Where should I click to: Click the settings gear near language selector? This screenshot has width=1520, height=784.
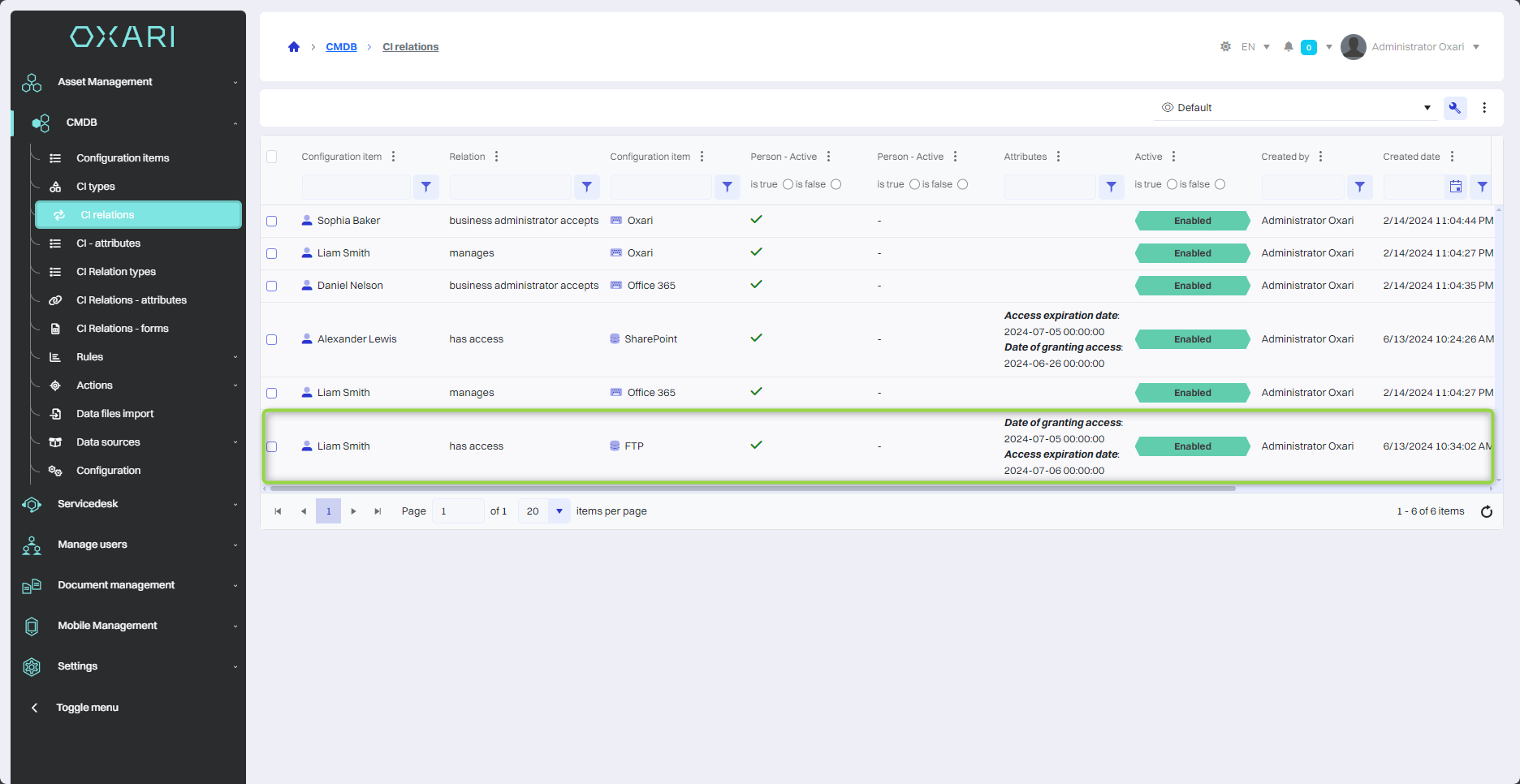point(1225,47)
